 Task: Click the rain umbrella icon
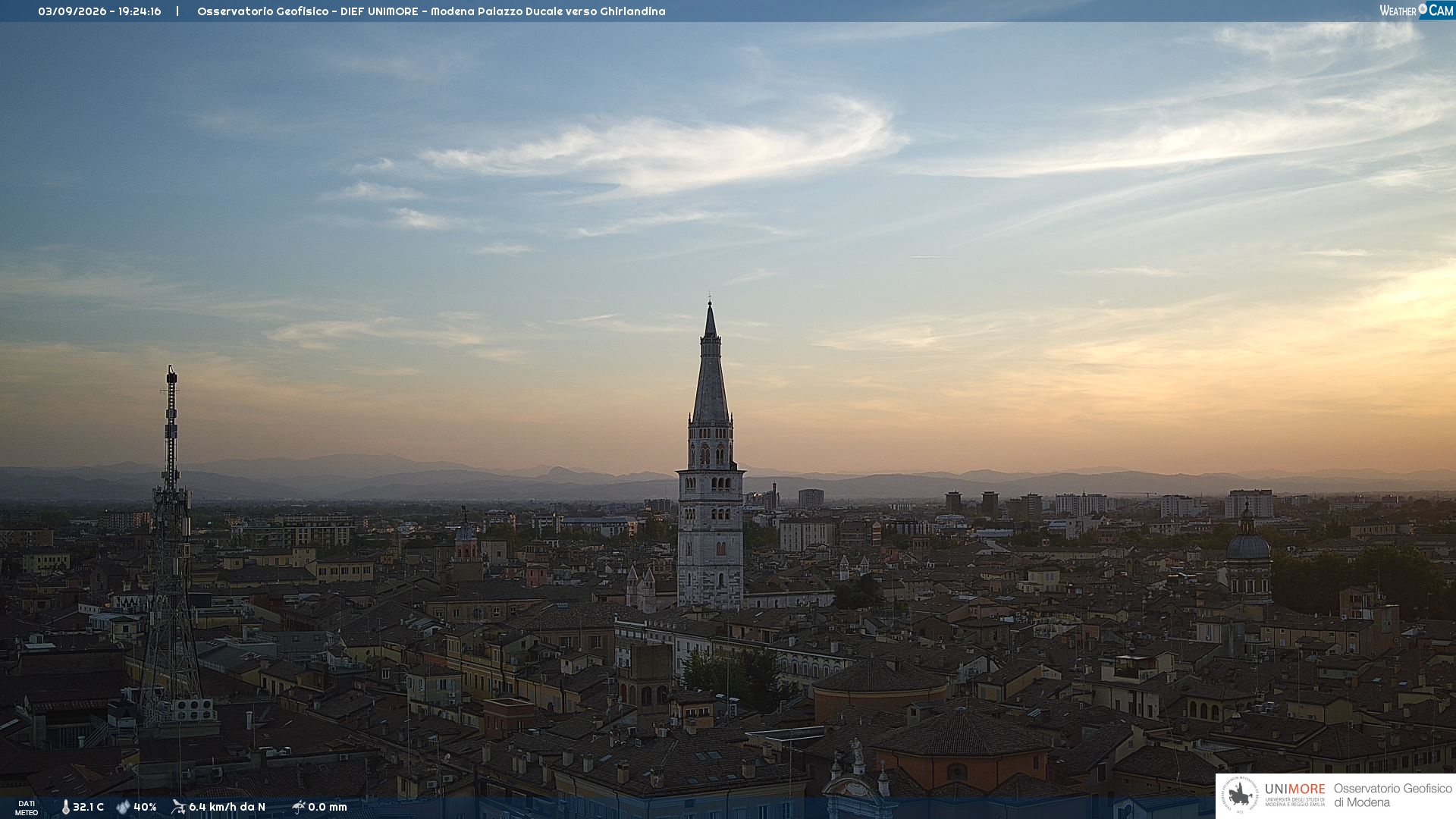pos(298,807)
